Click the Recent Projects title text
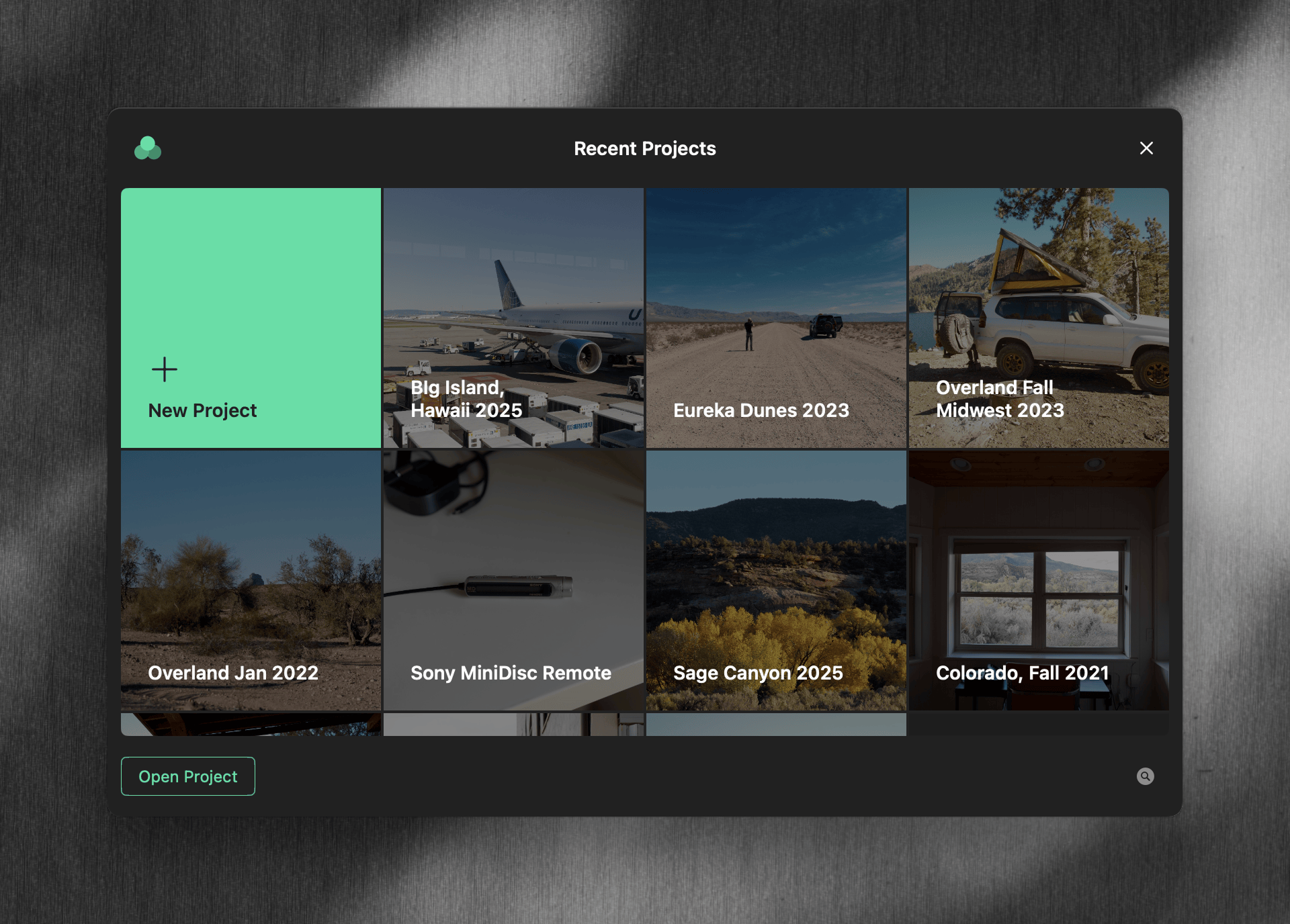 (645, 148)
